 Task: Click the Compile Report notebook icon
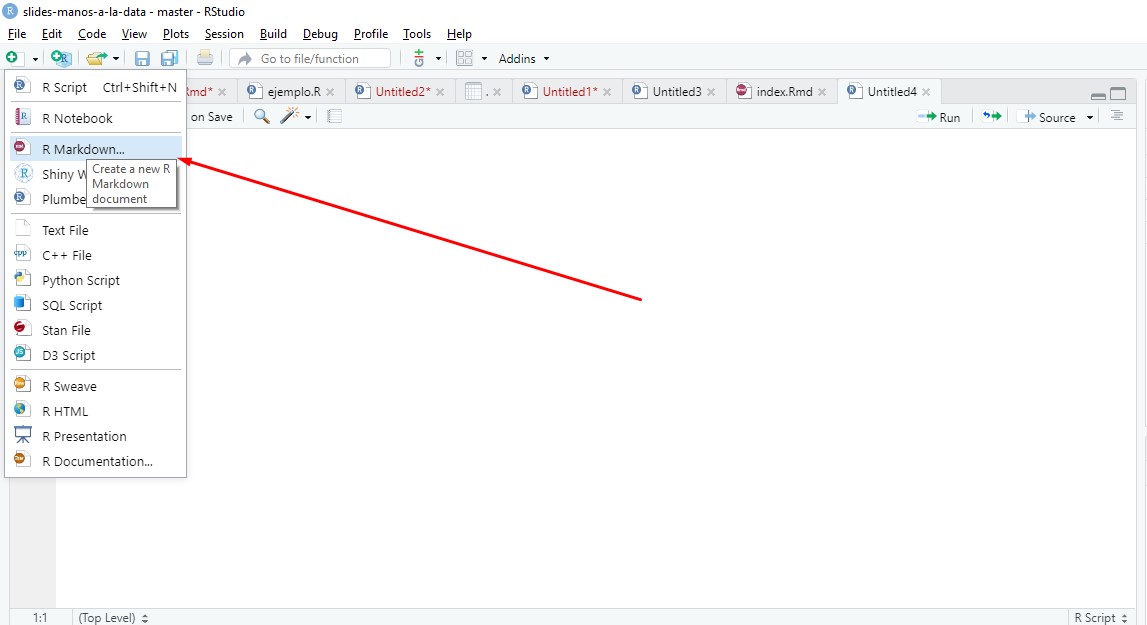coord(334,117)
